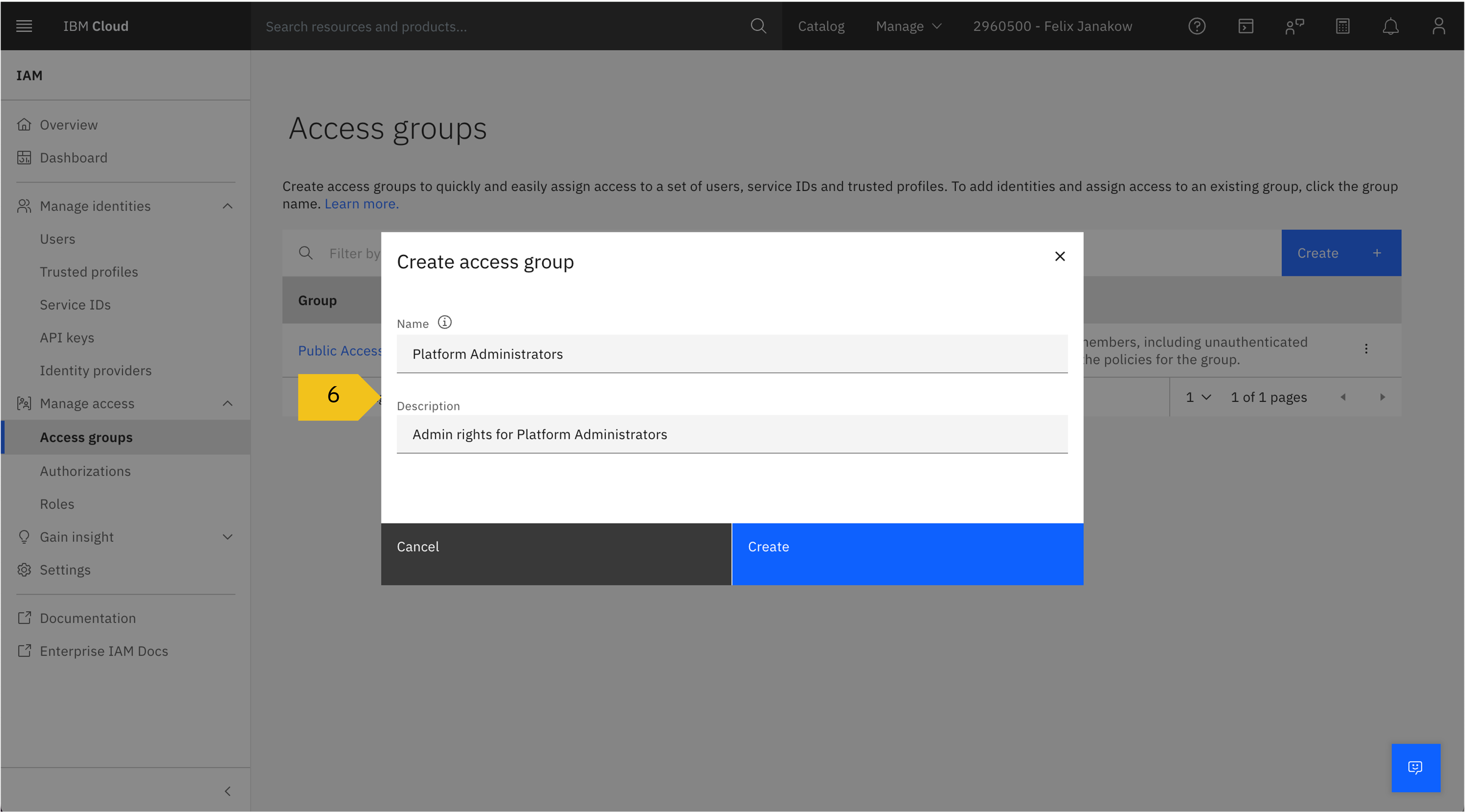This screenshot has height=812, width=1465.
Task: Click the invite users icon in the header
Action: coord(1294,26)
